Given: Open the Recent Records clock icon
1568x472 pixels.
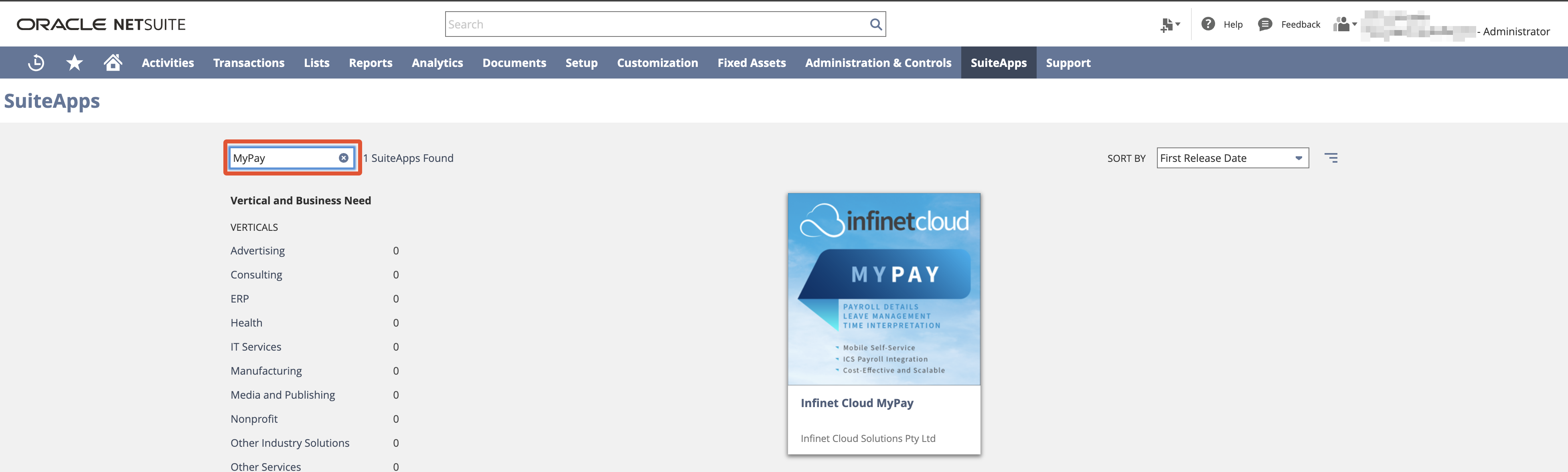Looking at the screenshot, I should tap(36, 62).
